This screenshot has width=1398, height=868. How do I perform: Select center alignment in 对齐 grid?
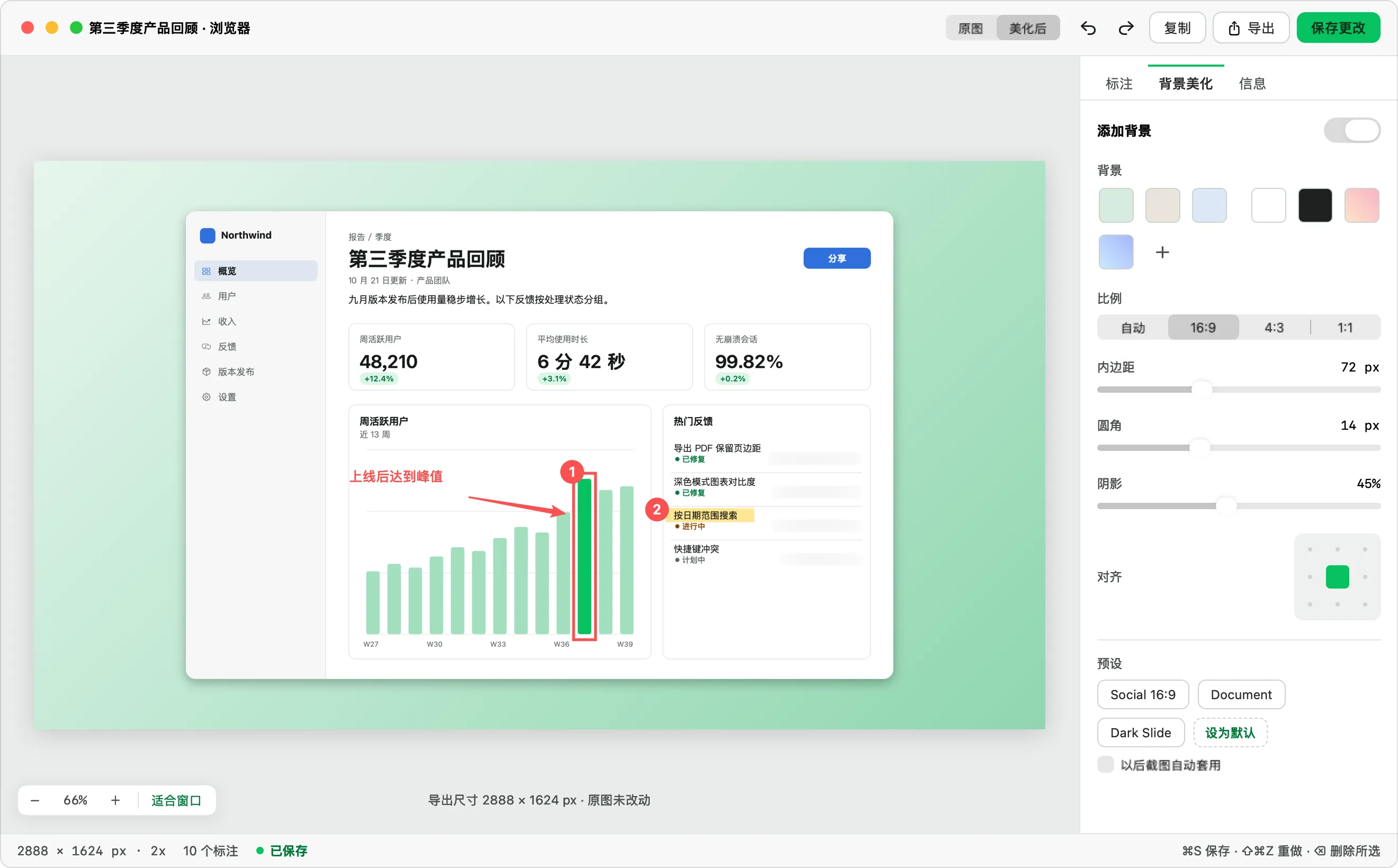coord(1337,577)
